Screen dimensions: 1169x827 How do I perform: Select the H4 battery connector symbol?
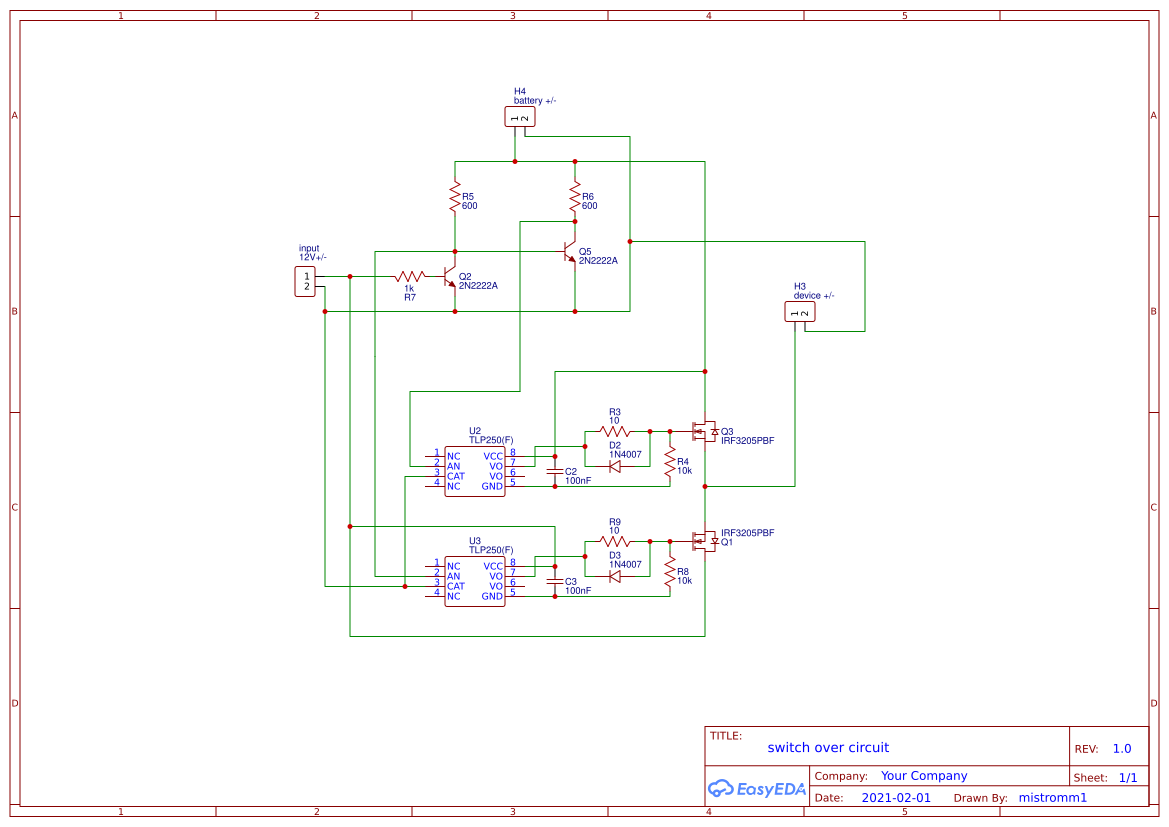(x=520, y=116)
